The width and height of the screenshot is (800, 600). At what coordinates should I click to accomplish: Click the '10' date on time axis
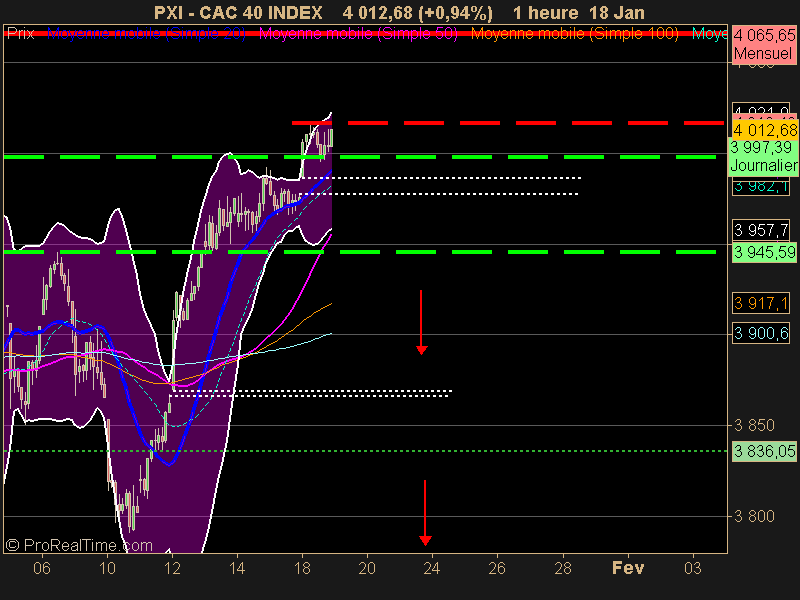(x=107, y=568)
